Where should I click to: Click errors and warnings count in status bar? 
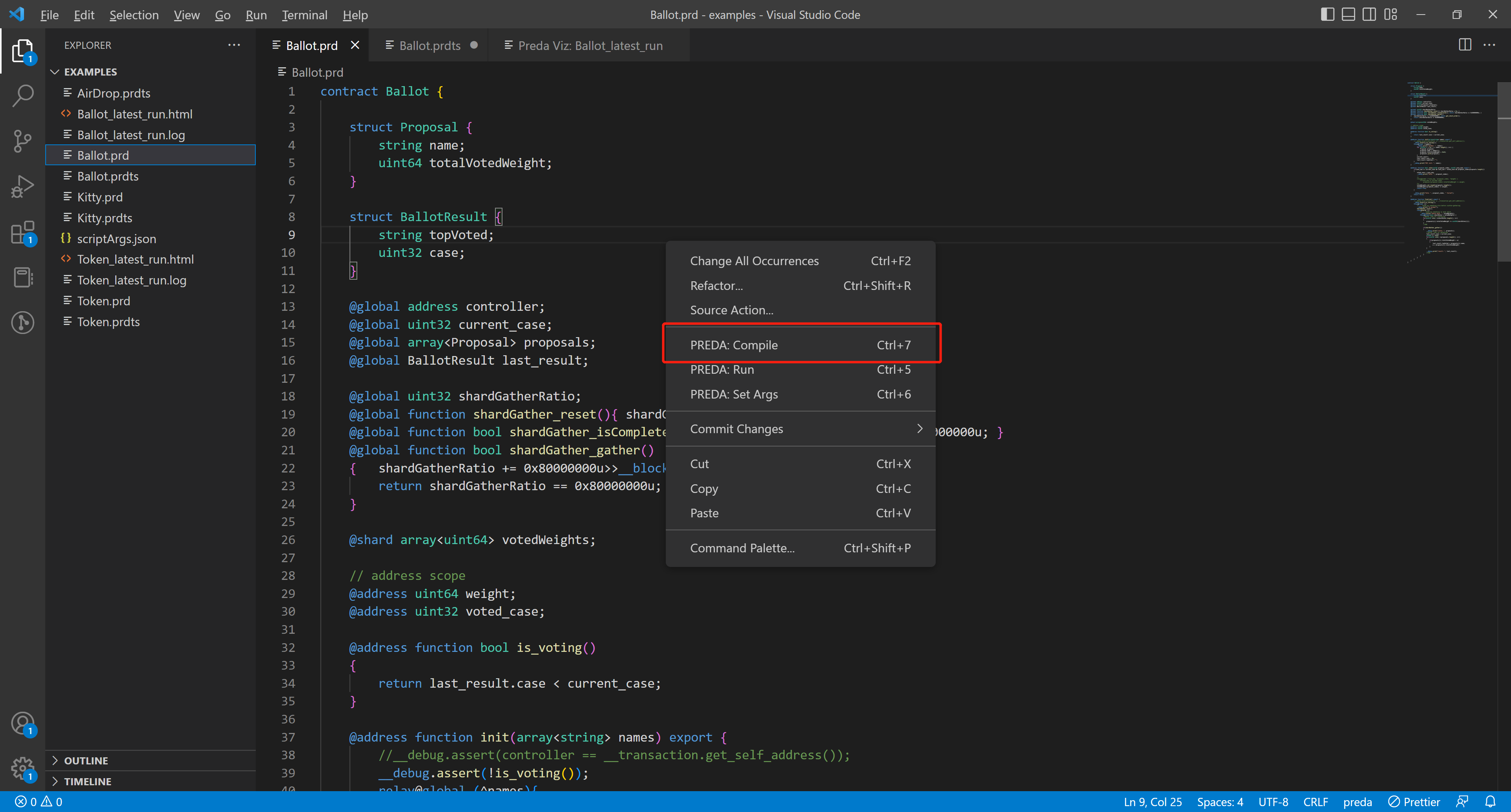(x=39, y=801)
